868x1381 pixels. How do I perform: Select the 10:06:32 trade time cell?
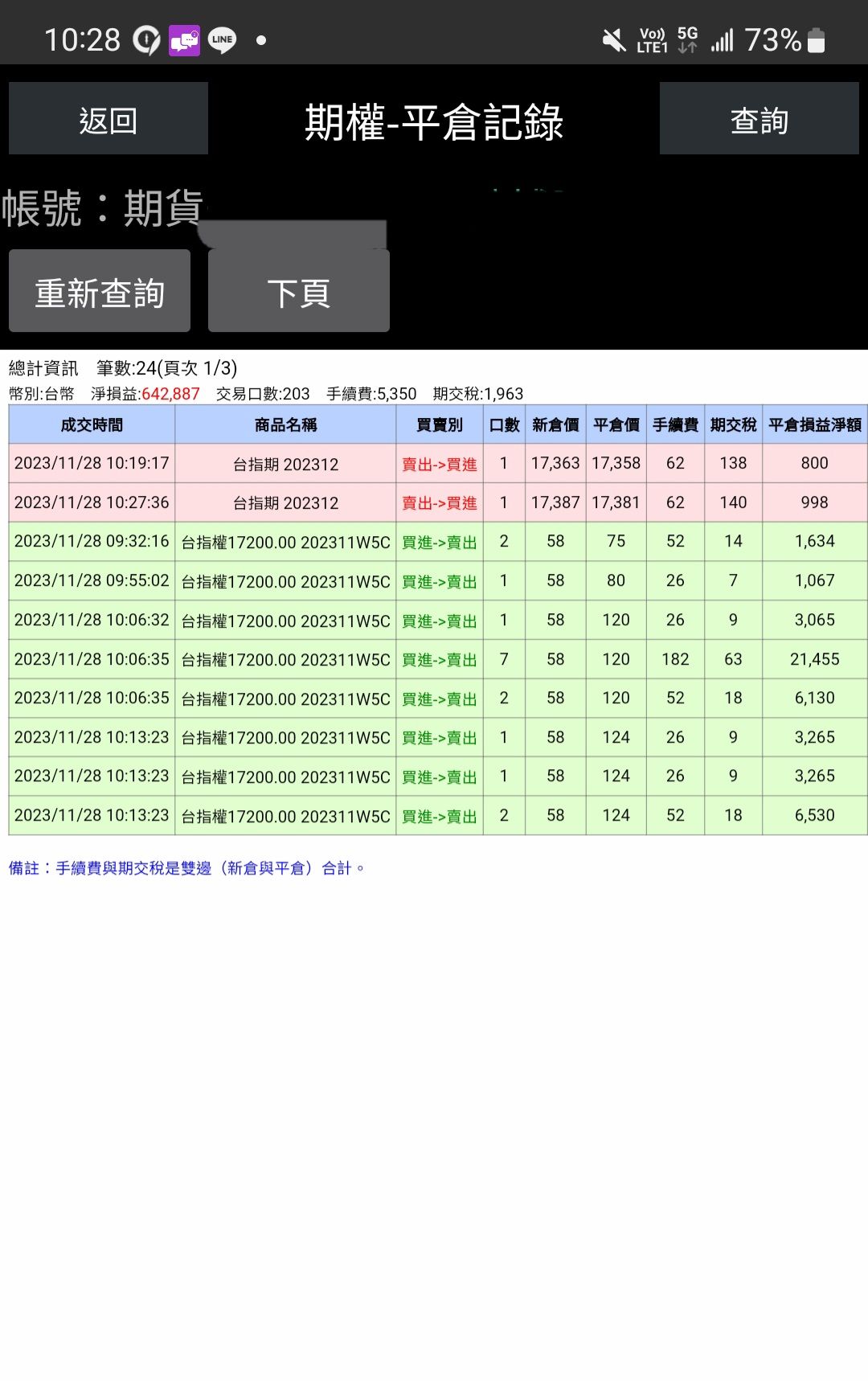92,620
